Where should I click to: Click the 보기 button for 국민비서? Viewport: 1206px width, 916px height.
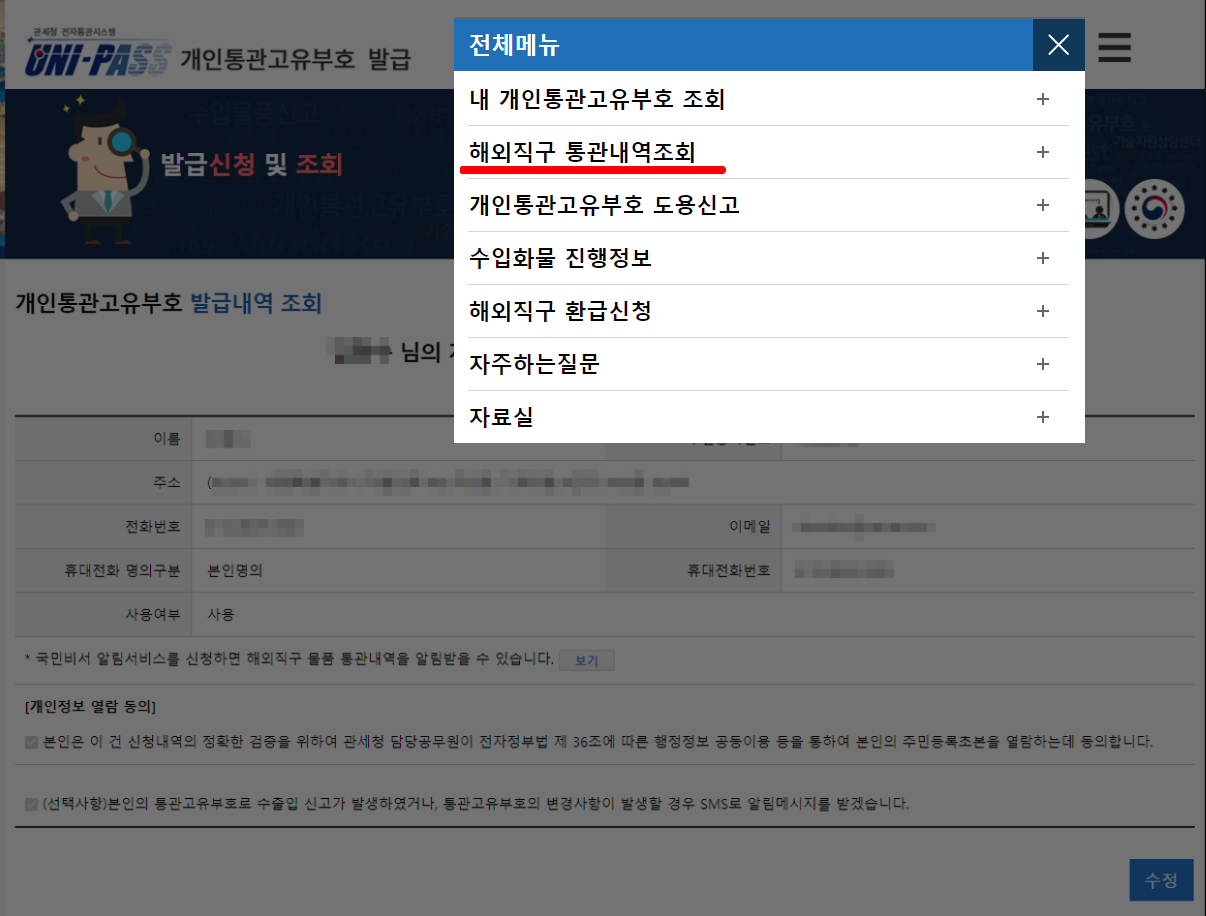point(586,661)
